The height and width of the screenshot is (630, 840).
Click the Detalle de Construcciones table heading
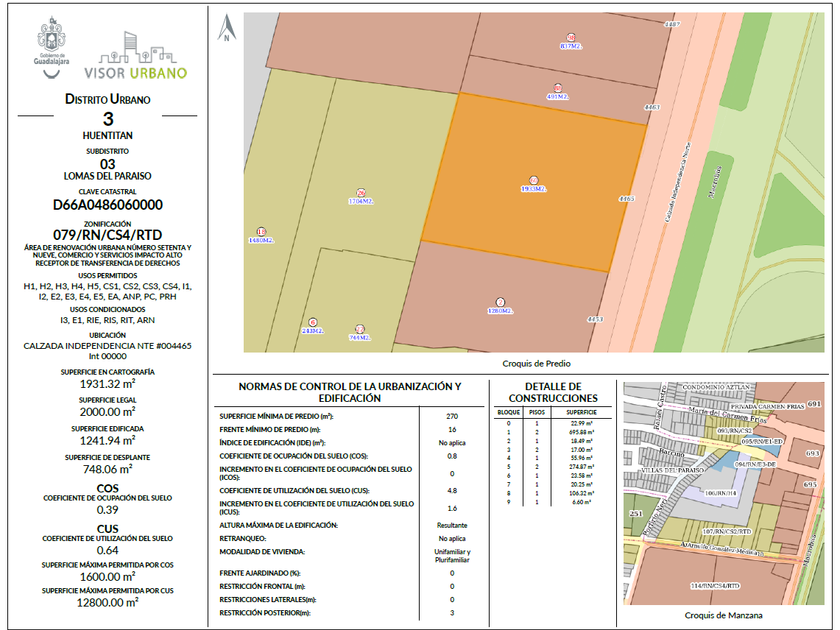[x=539, y=392]
